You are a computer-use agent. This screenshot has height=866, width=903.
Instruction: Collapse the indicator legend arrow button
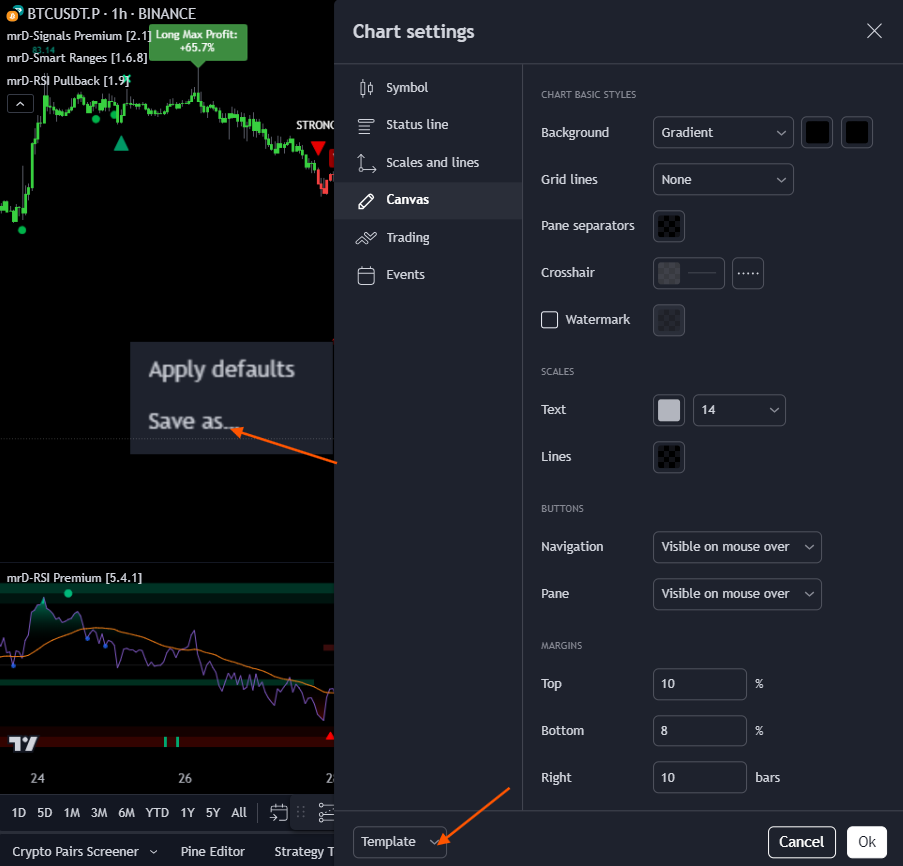(20, 104)
